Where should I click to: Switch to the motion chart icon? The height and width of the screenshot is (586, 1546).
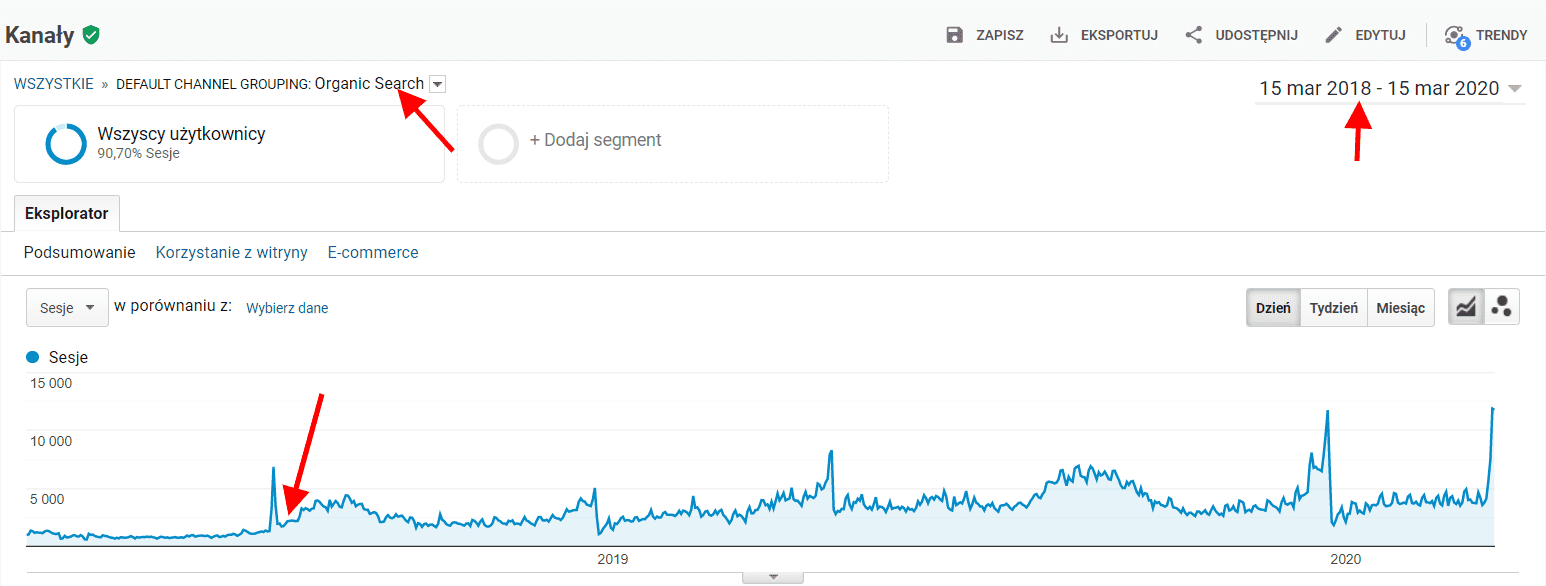pyautogui.click(x=1501, y=308)
